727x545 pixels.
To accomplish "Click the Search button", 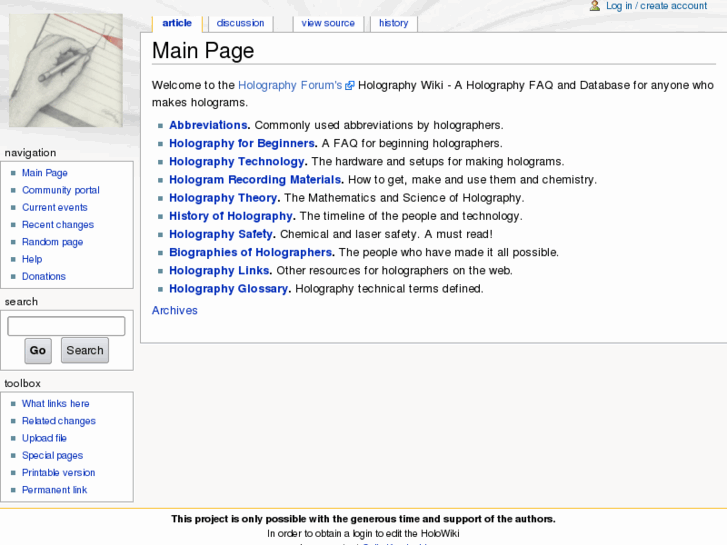I will tap(85, 350).
